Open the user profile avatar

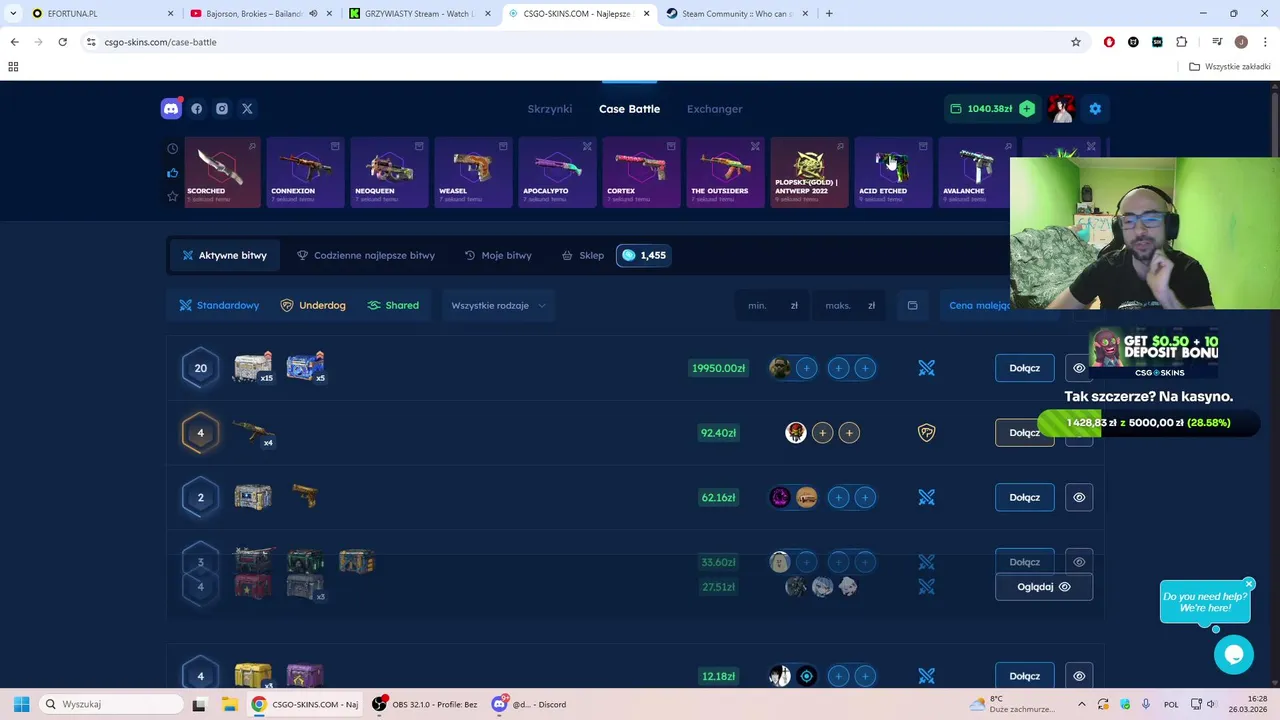[1061, 108]
